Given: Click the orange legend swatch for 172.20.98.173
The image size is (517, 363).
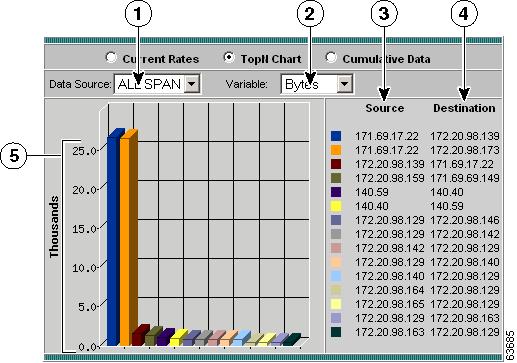Looking at the screenshot, I should tap(336, 150).
